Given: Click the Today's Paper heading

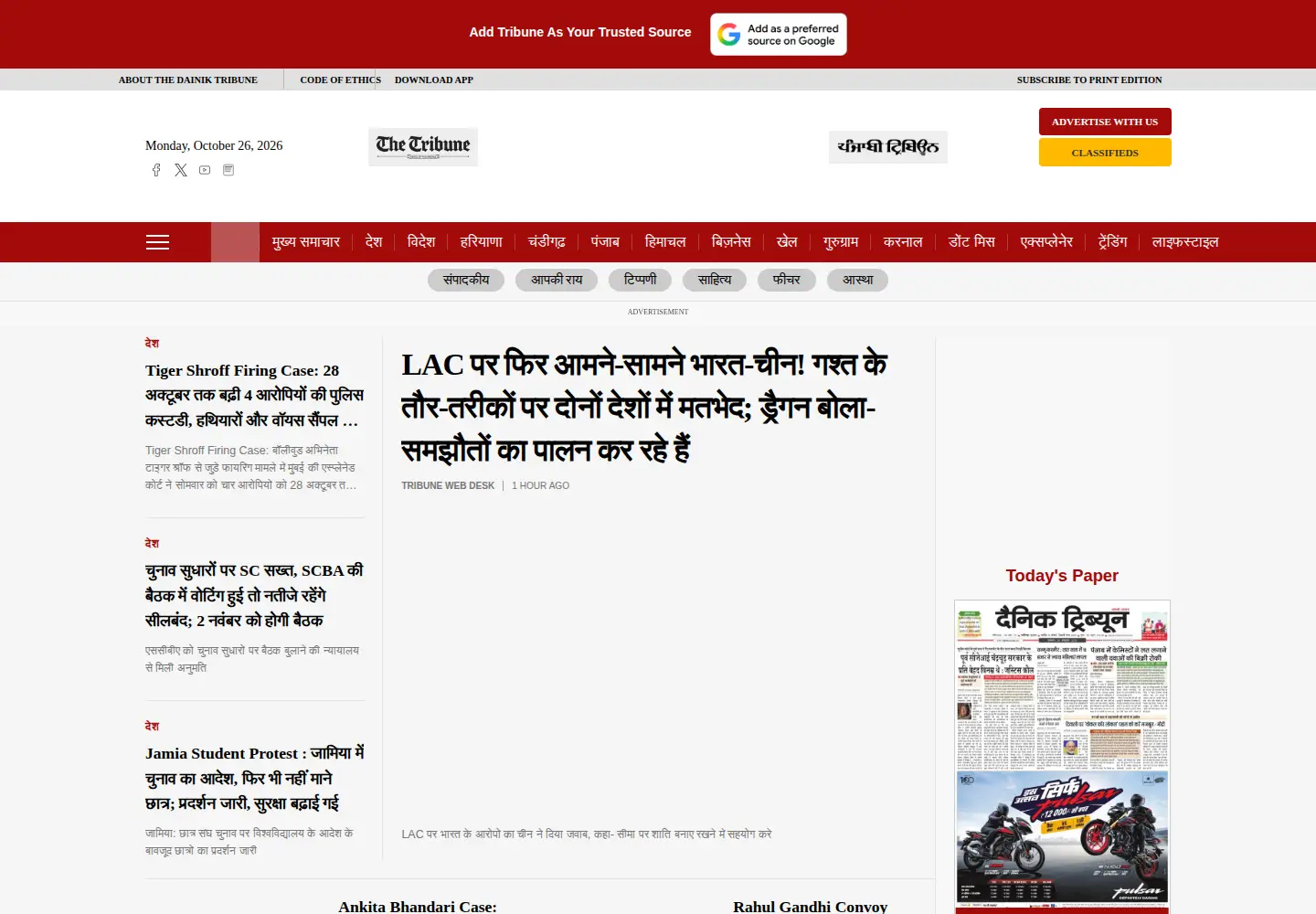Looking at the screenshot, I should [x=1062, y=576].
